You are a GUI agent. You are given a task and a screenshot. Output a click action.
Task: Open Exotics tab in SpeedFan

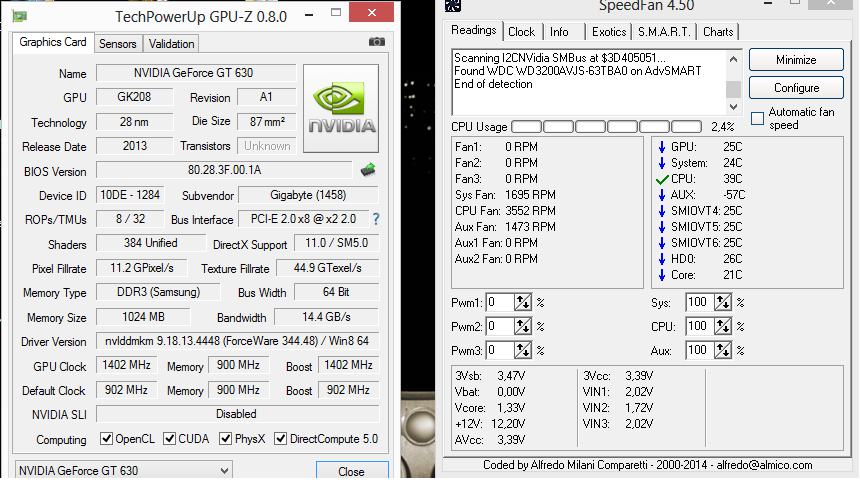(609, 32)
